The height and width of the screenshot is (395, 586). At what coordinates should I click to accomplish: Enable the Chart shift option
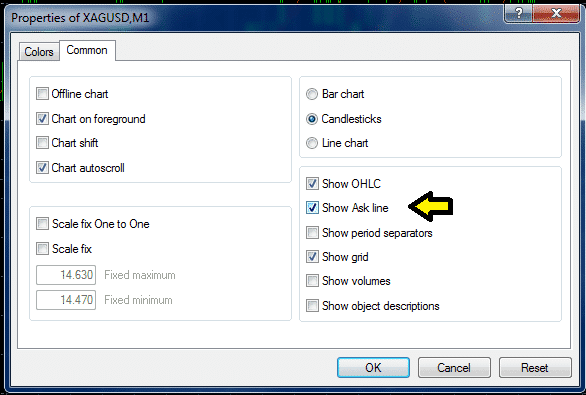[x=42, y=142]
